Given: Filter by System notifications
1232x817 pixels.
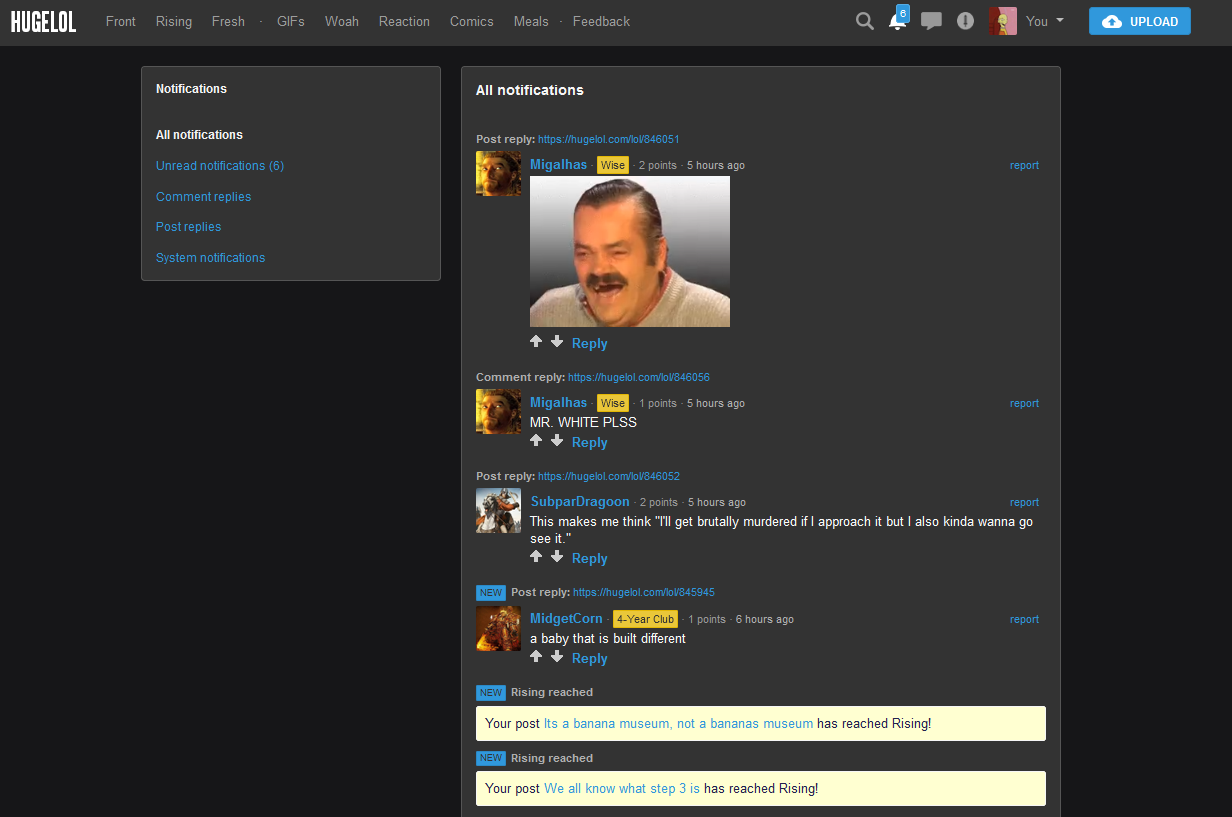Looking at the screenshot, I should [x=210, y=258].
